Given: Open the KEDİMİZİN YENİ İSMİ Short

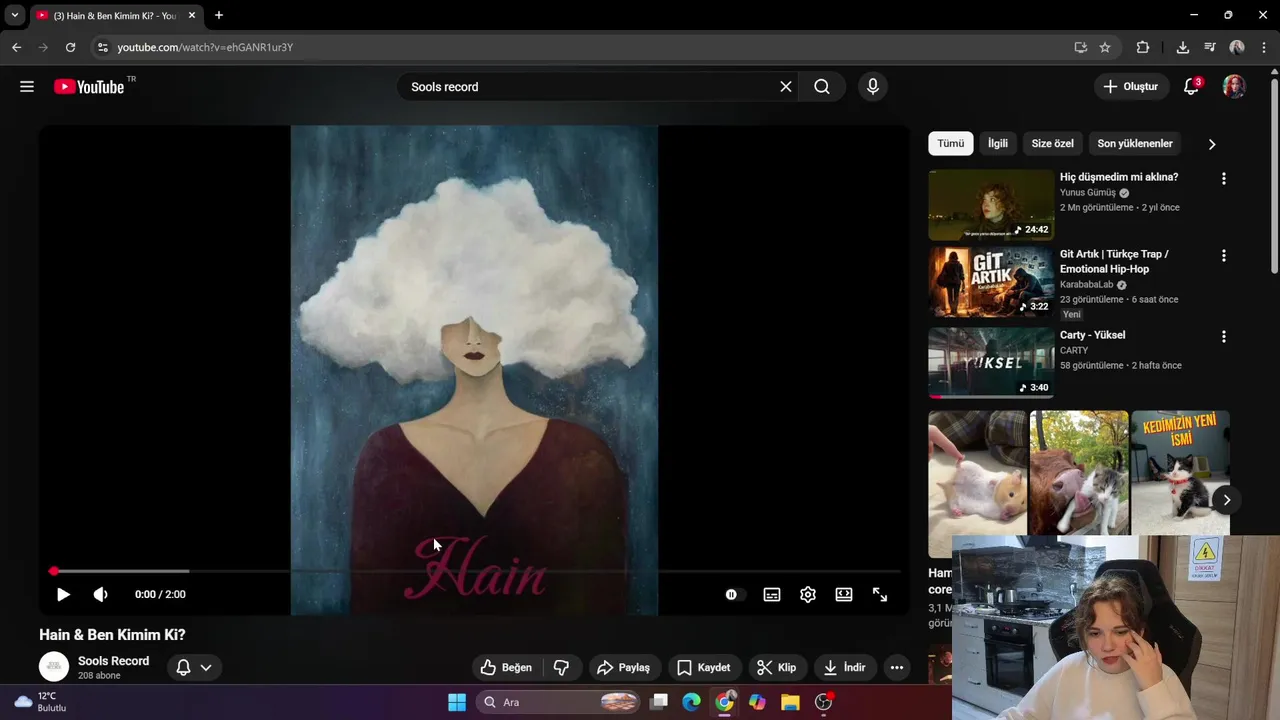Looking at the screenshot, I should point(1181,473).
